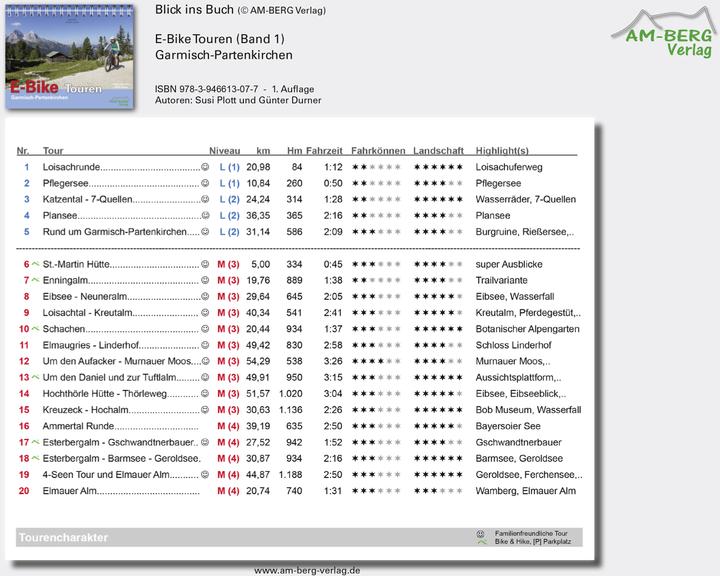
Task: Select the tour Esterbergalm - Barmsee - Geroldsee
Action: 121,458
